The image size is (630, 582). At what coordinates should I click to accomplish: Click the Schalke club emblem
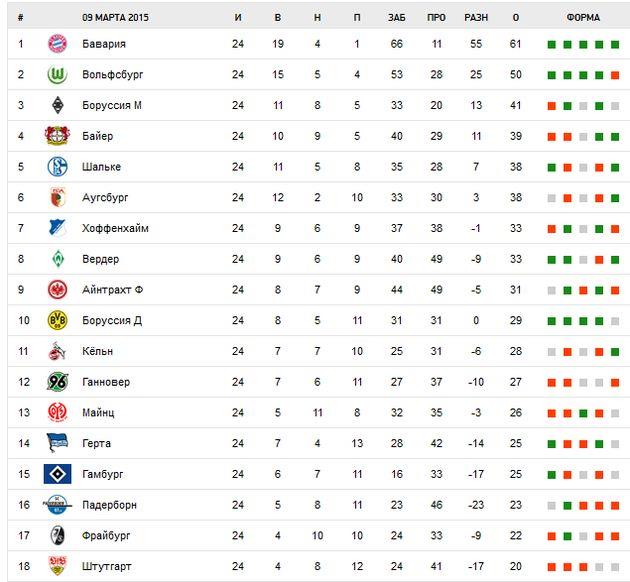click(x=56, y=167)
